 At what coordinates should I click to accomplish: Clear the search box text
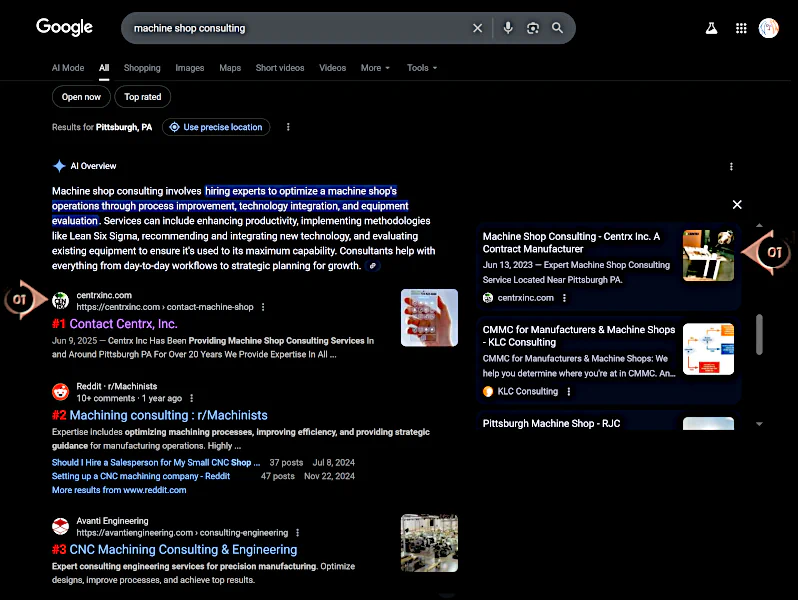coord(477,28)
